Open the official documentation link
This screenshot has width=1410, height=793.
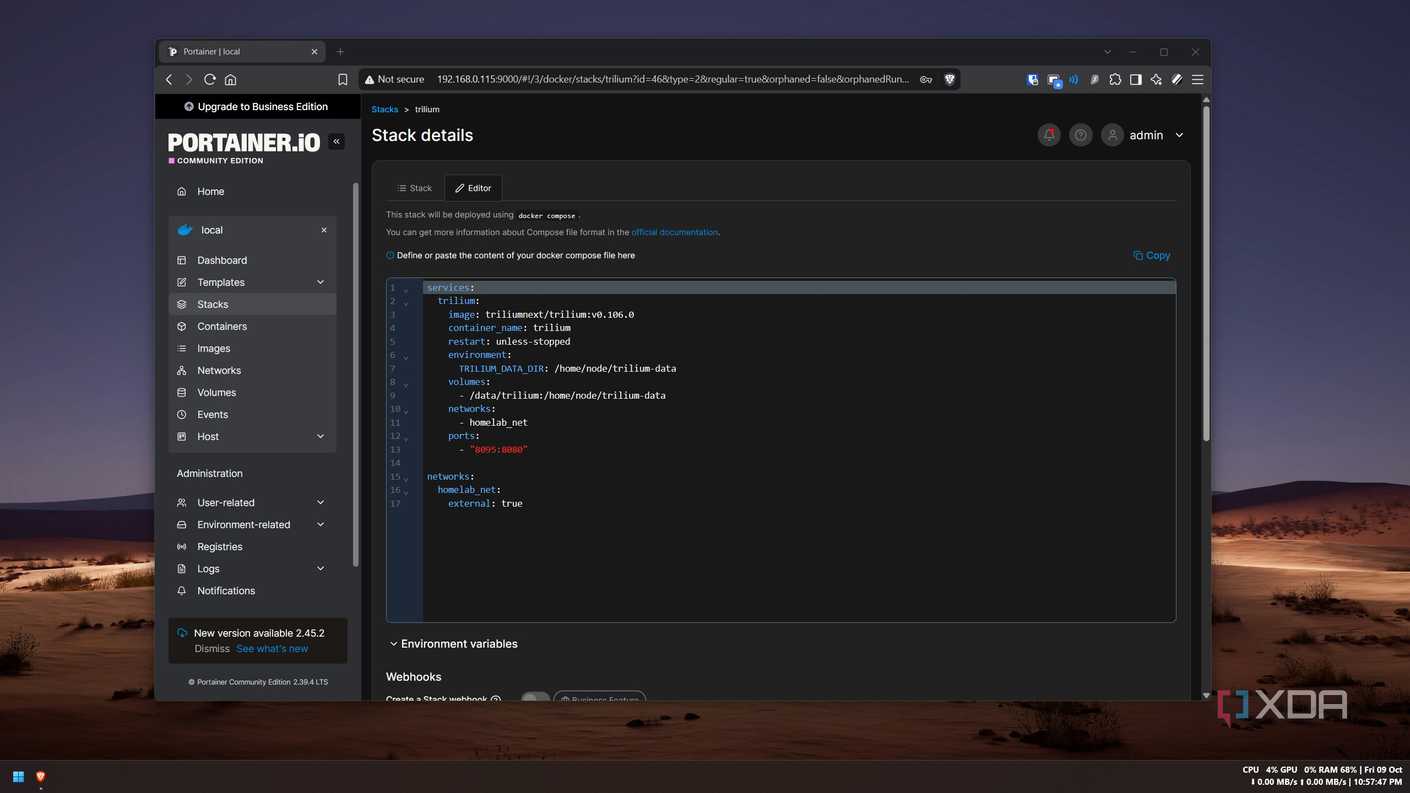(675, 232)
